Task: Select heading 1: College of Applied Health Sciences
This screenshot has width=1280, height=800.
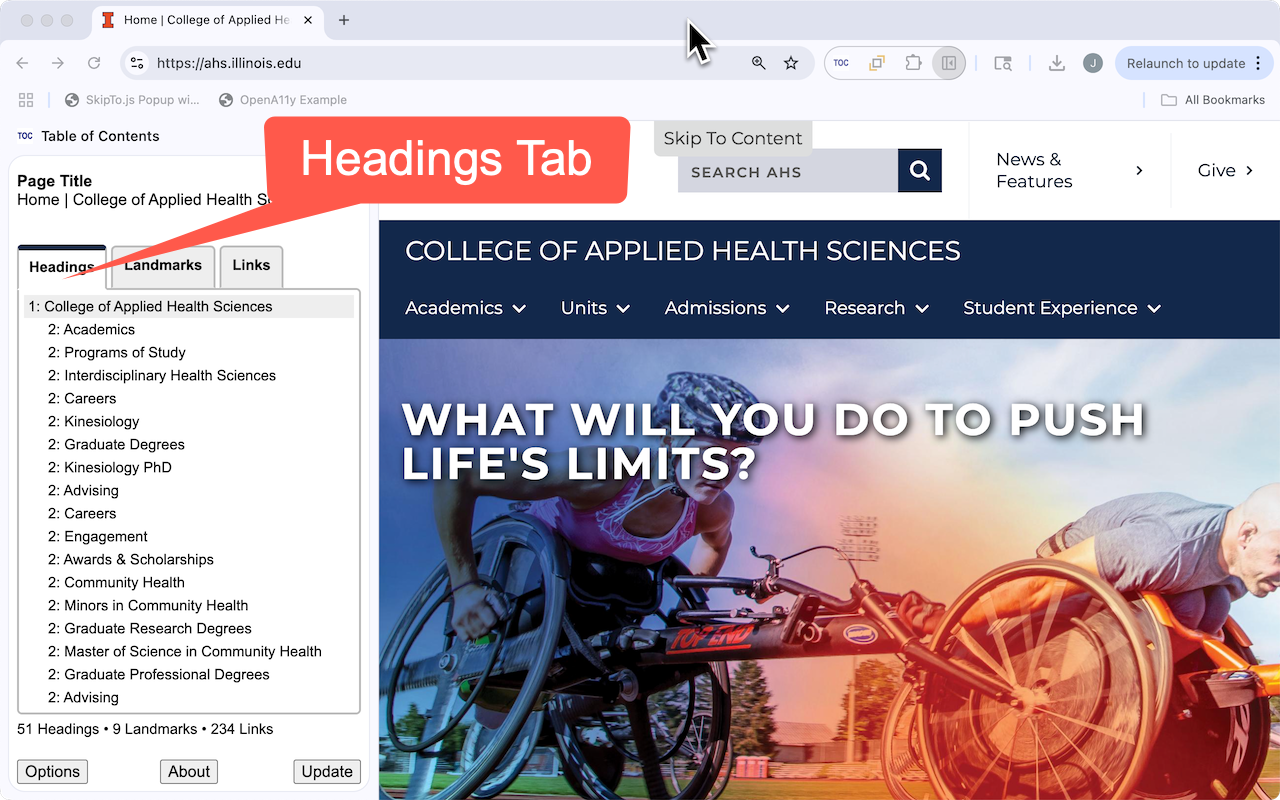Action: (189, 307)
